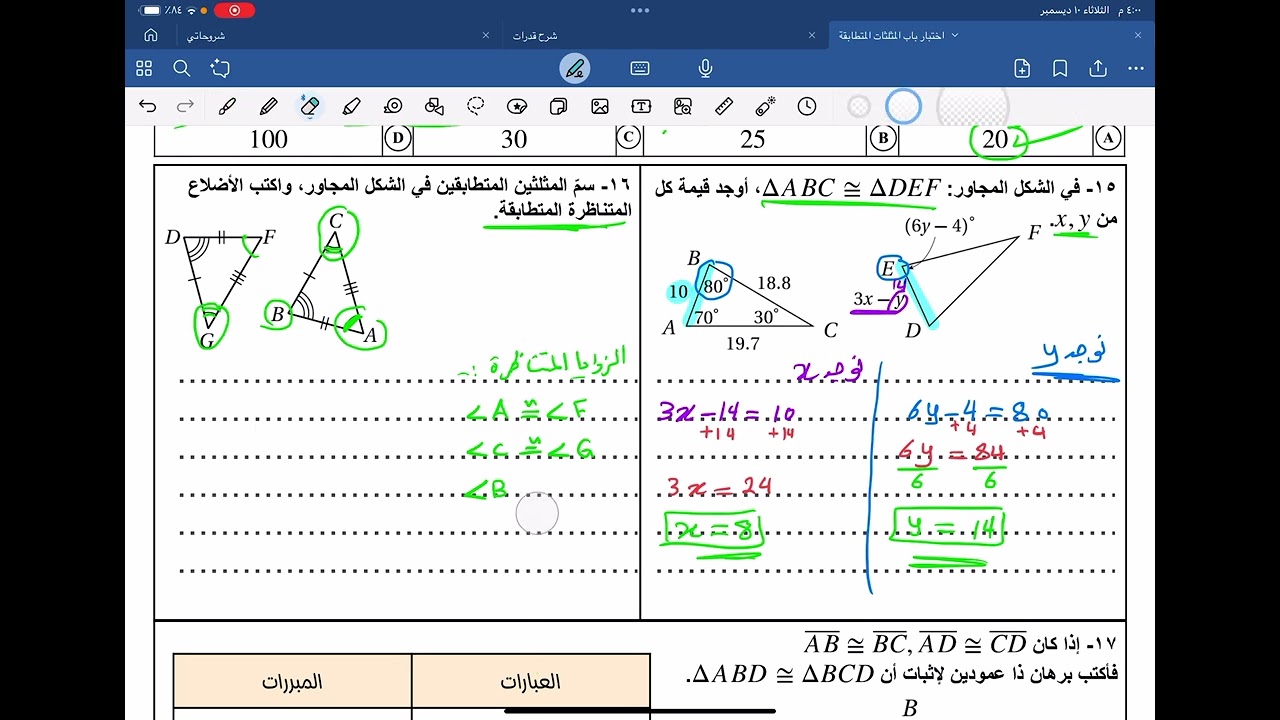This screenshot has width=1280, height=720.
Task: Tap the three-dot multitasking control at top
Action: pos(640,10)
